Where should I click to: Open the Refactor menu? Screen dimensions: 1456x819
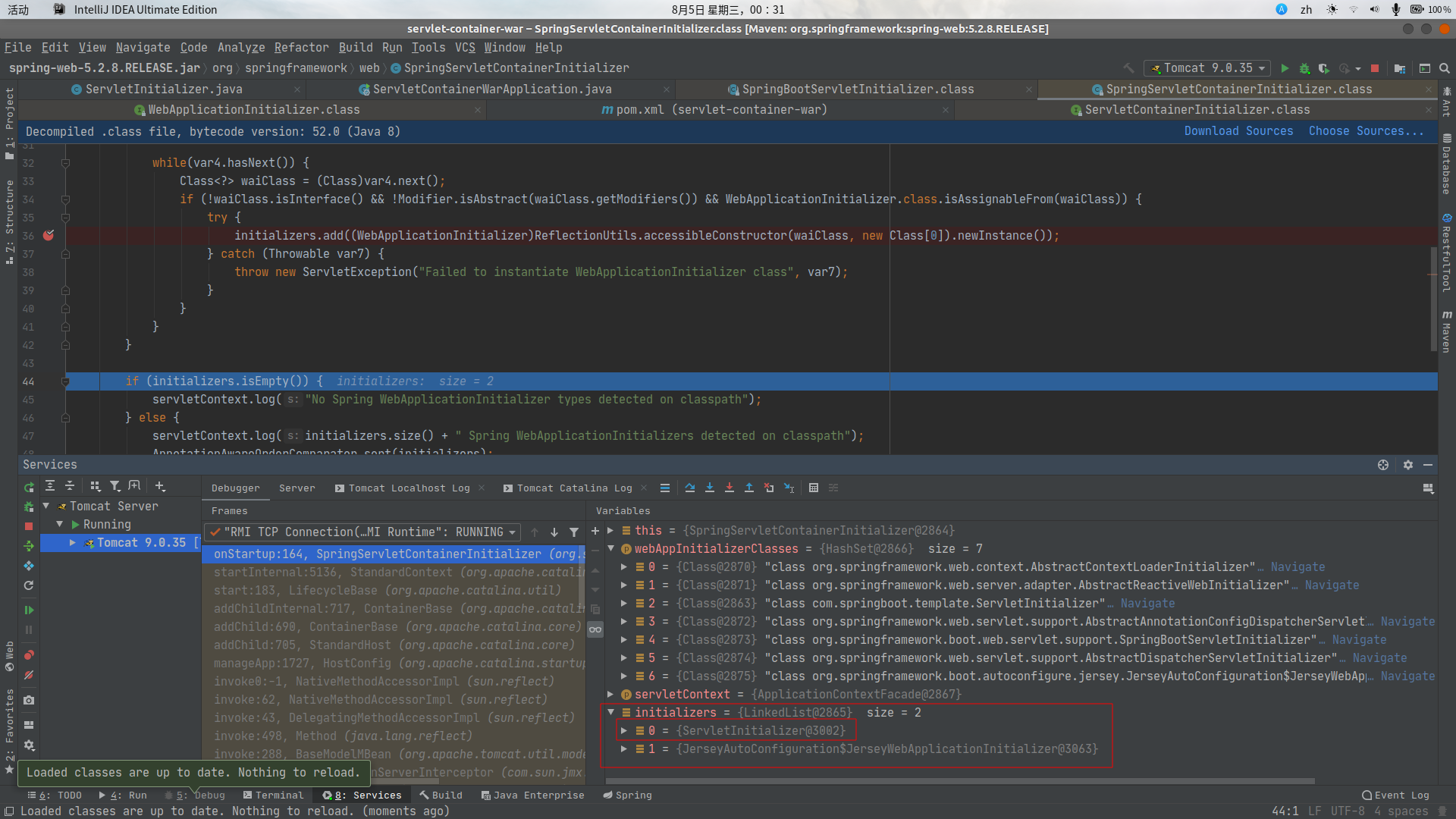(301, 48)
